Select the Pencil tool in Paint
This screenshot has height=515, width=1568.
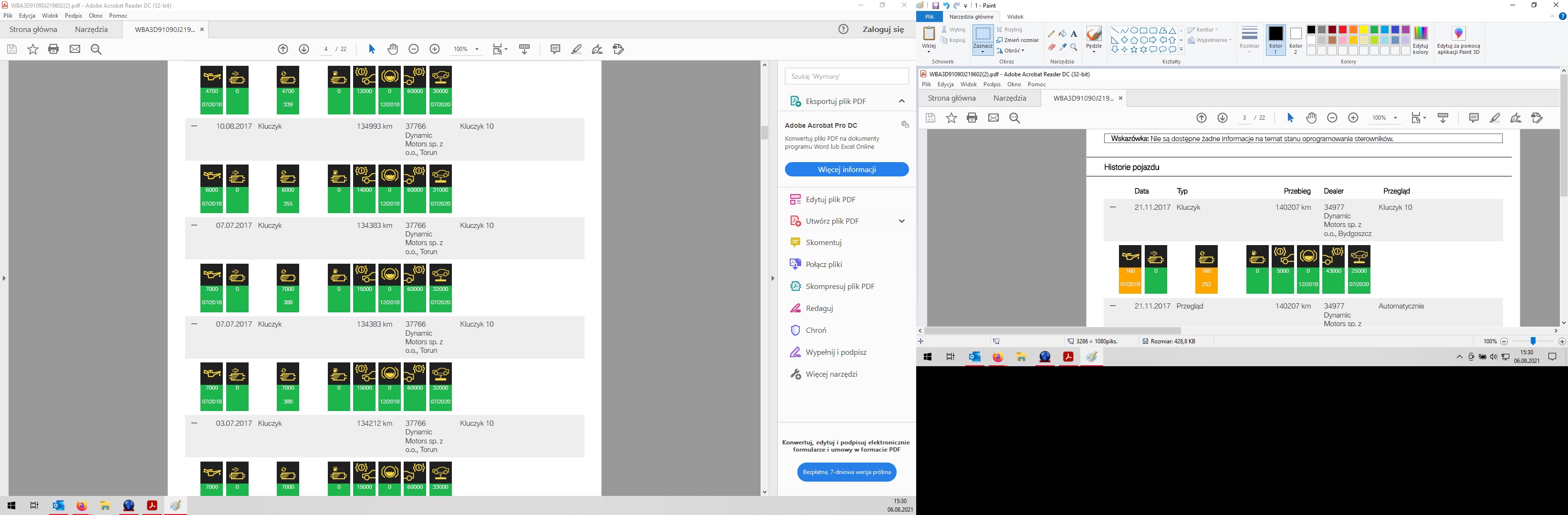pos(1051,34)
